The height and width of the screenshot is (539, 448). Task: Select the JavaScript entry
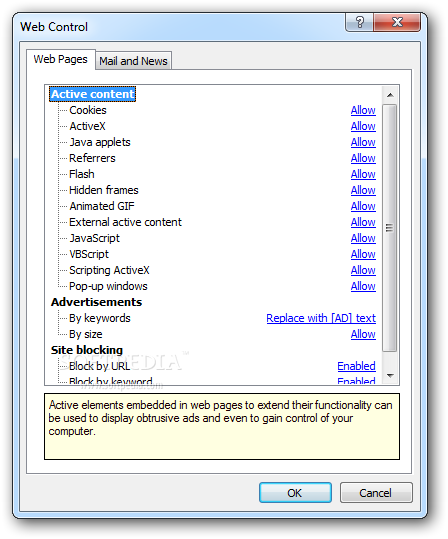(95, 238)
